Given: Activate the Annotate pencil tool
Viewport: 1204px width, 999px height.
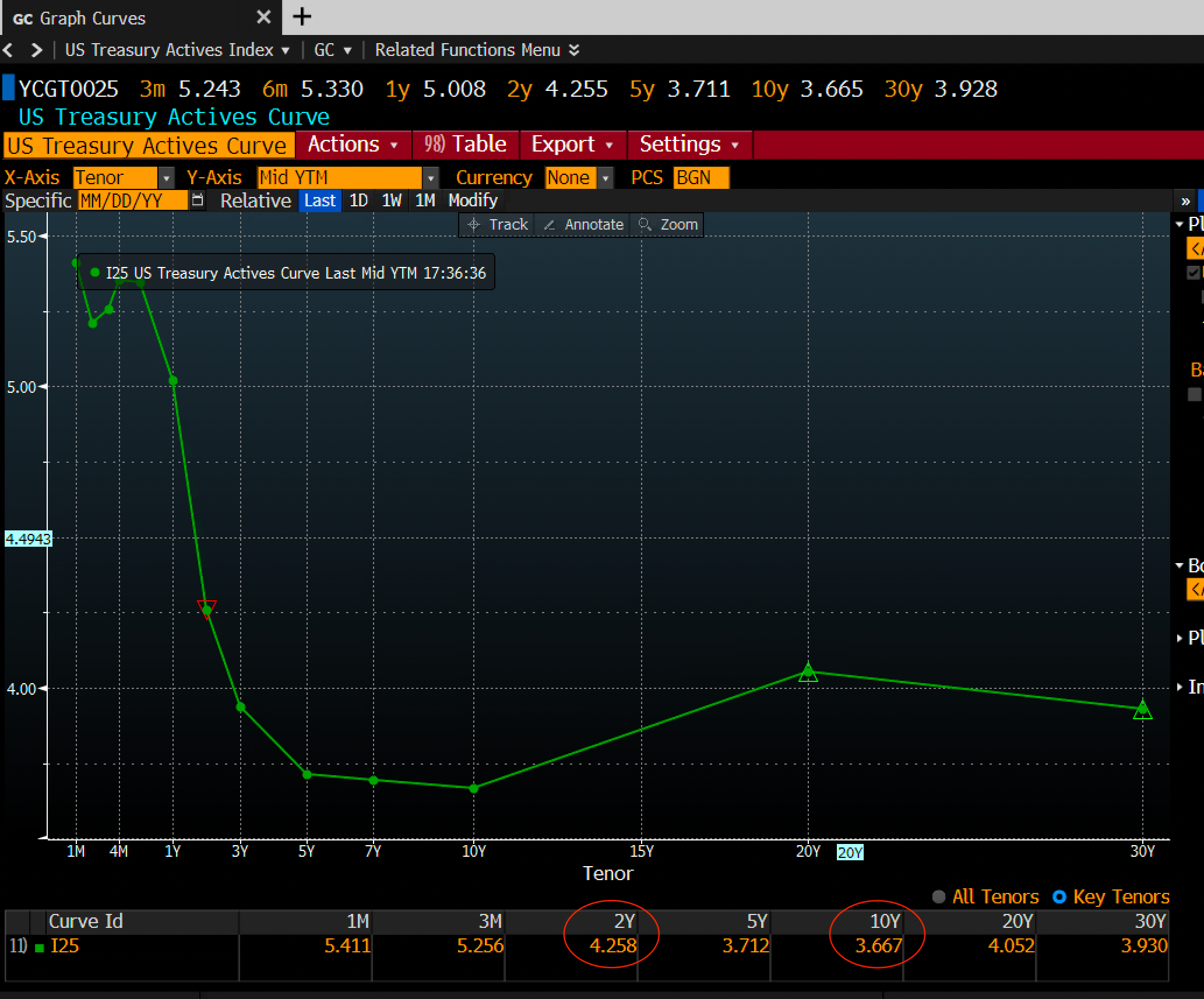Looking at the screenshot, I should tap(583, 224).
